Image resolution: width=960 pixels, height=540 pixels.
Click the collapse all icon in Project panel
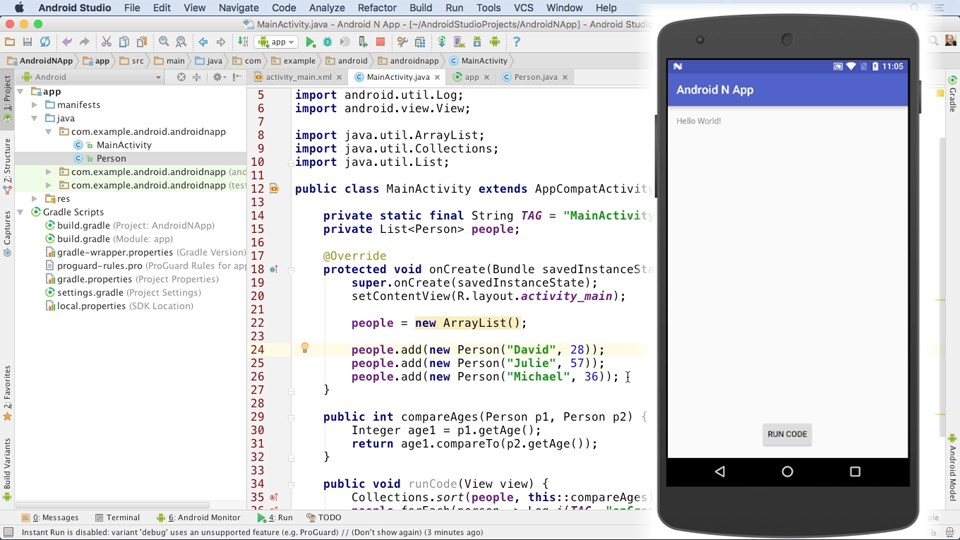pos(197,77)
